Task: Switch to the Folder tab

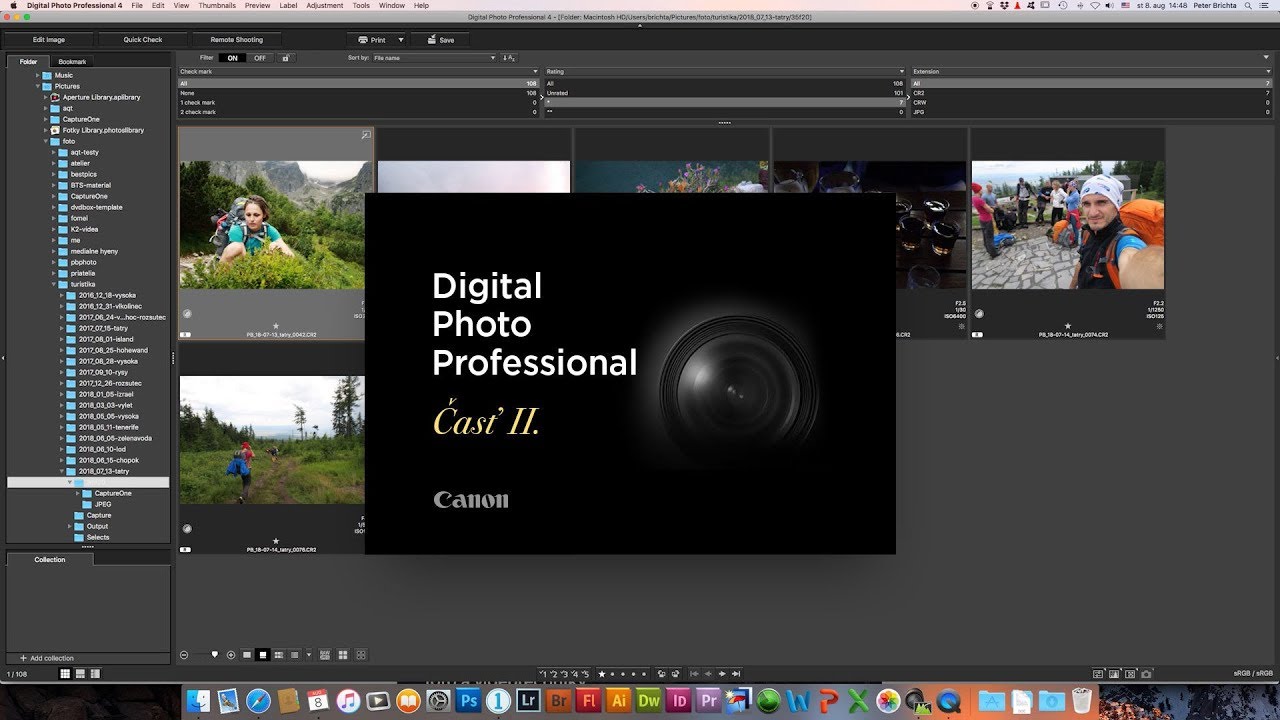Action: [28, 62]
